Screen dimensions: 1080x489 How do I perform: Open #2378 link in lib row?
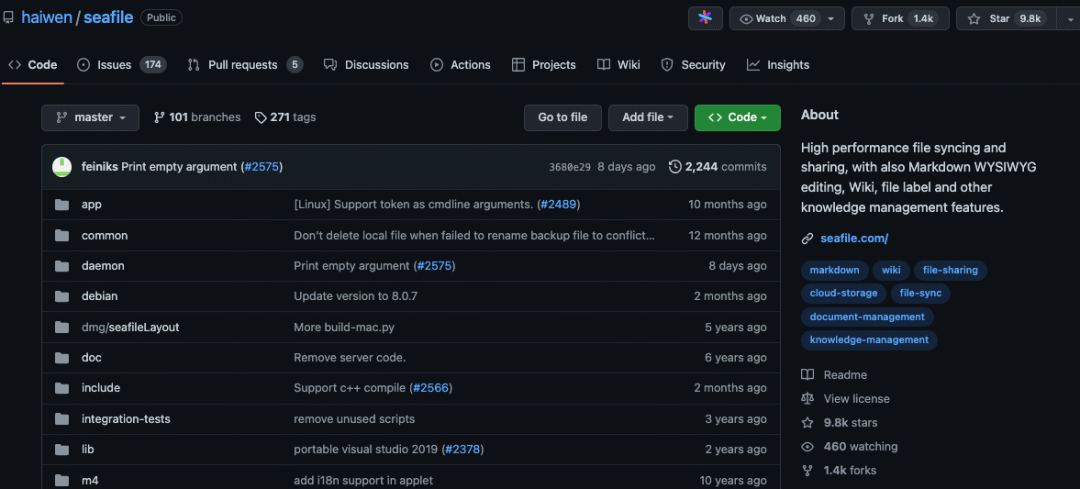click(x=462, y=449)
